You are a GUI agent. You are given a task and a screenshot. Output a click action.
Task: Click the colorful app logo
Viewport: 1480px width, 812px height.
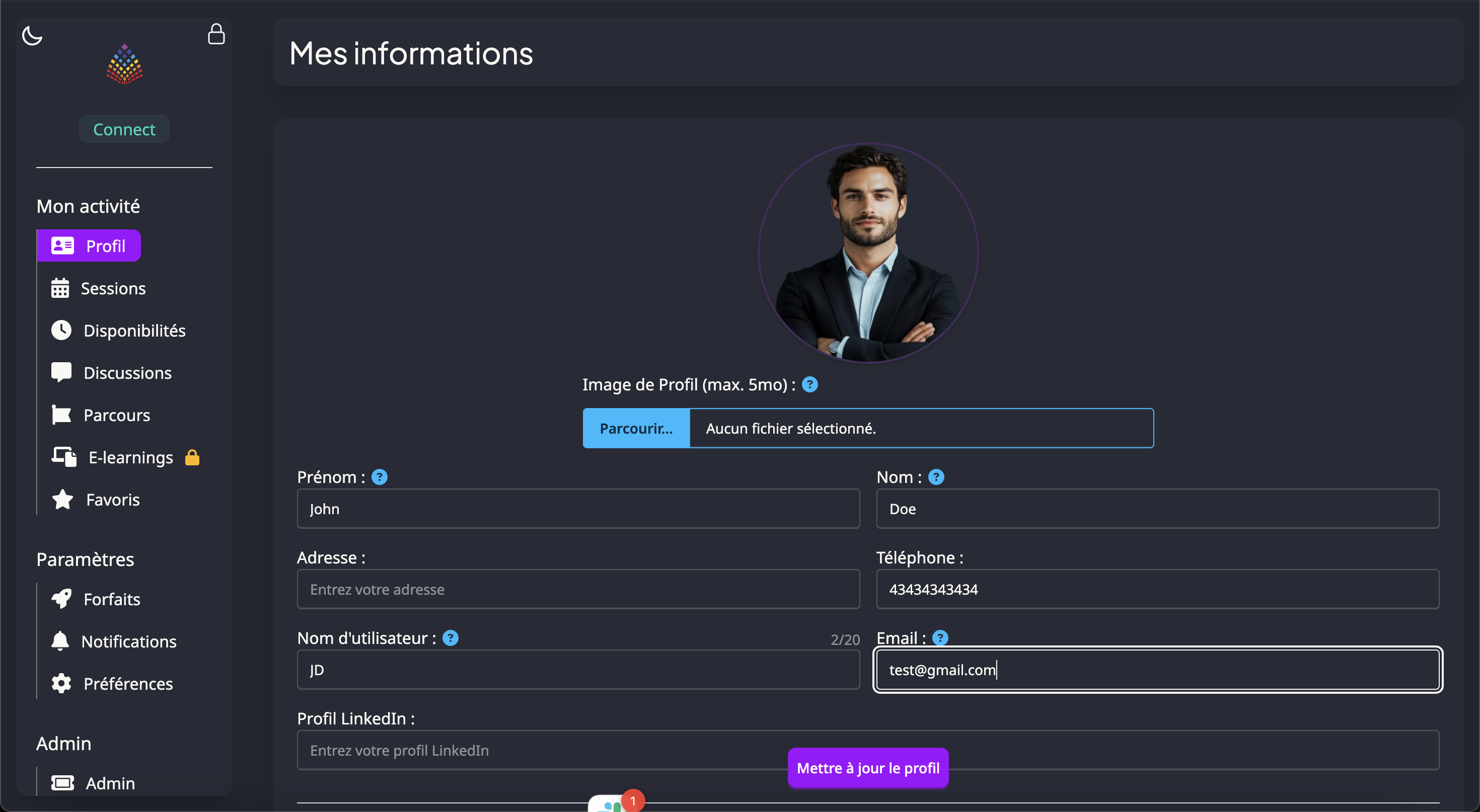coord(124,64)
